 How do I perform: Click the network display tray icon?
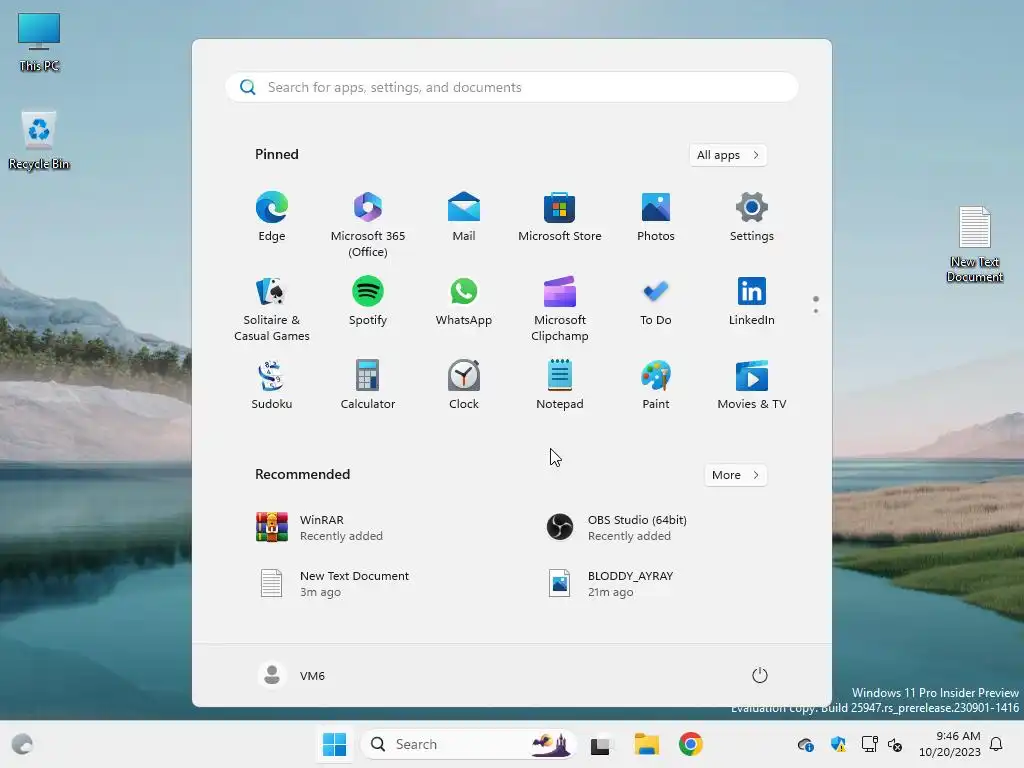(869, 744)
